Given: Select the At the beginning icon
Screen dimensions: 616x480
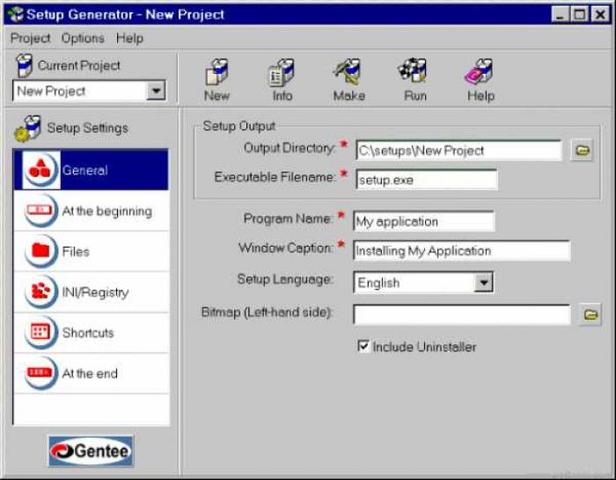Looking at the screenshot, I should [x=40, y=211].
